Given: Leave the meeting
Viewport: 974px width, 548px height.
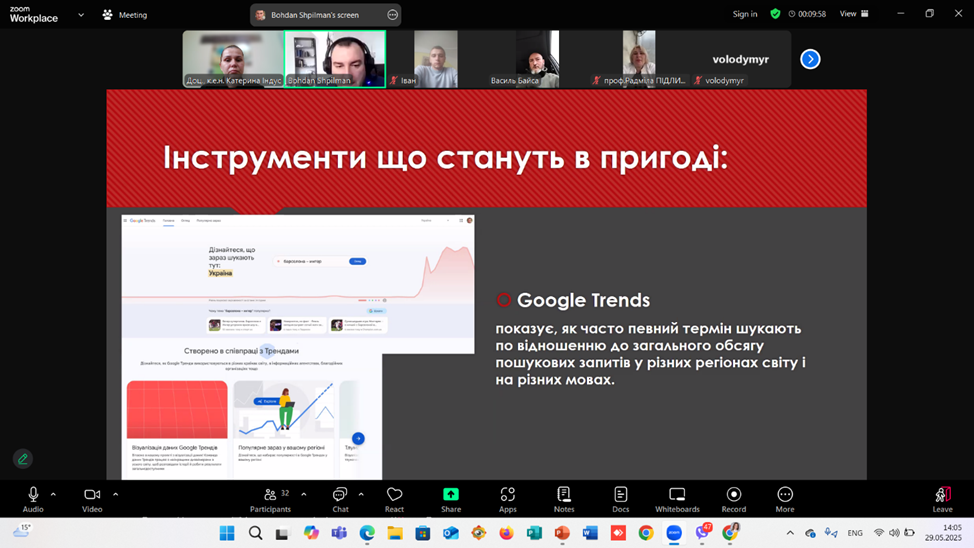Looking at the screenshot, I should point(942,500).
